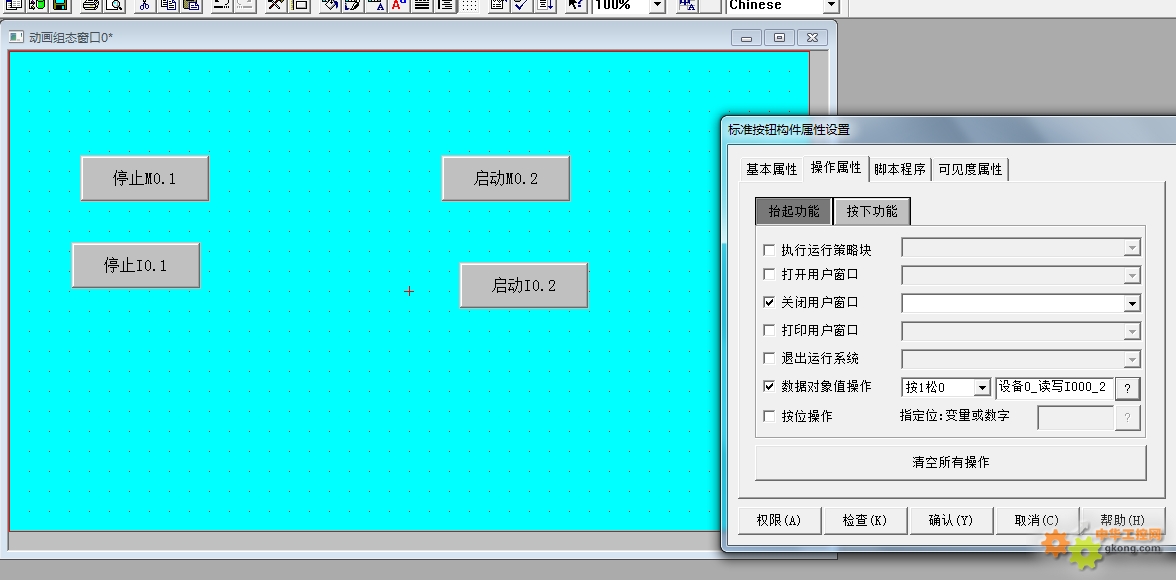1176x580 pixels.
Task: Check the 打开用户窗口 option
Action: tap(769, 275)
